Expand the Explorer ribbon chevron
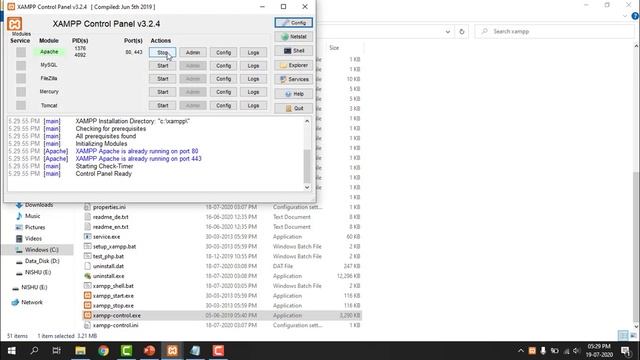Screen dimensions: 640x360 tap(625, 16)
